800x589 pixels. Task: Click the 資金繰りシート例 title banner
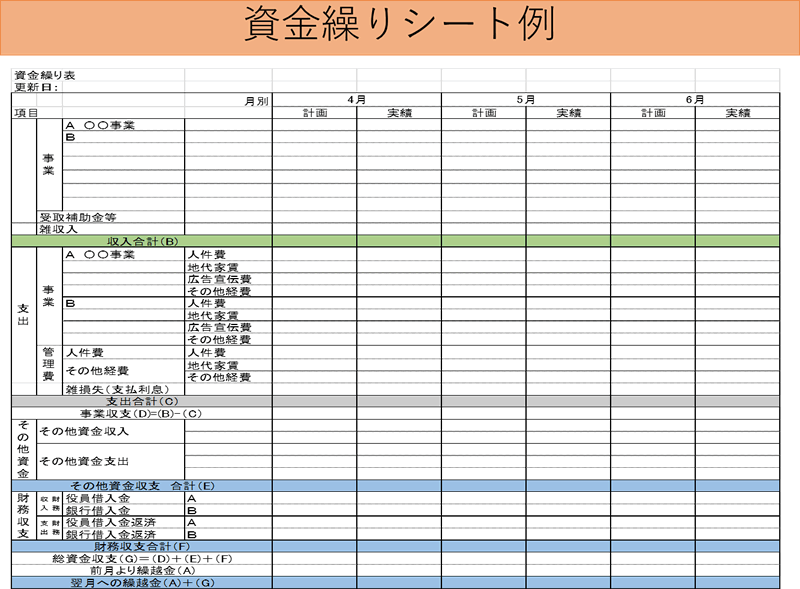coord(400,28)
